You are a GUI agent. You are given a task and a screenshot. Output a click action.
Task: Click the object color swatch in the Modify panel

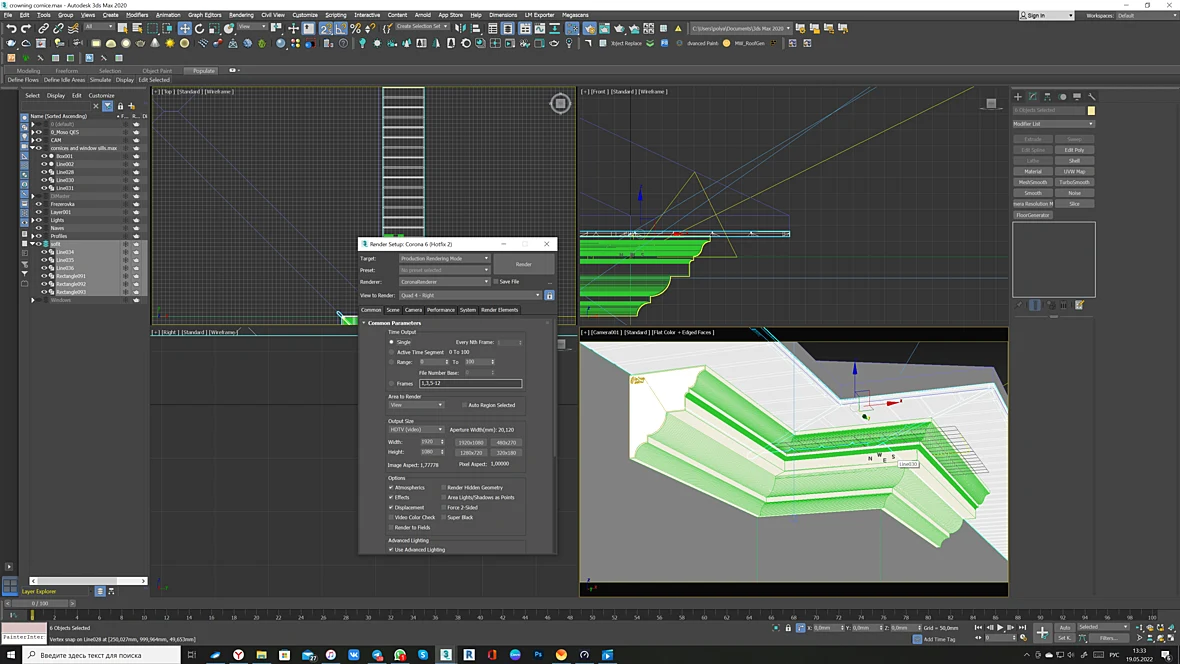click(x=1091, y=111)
